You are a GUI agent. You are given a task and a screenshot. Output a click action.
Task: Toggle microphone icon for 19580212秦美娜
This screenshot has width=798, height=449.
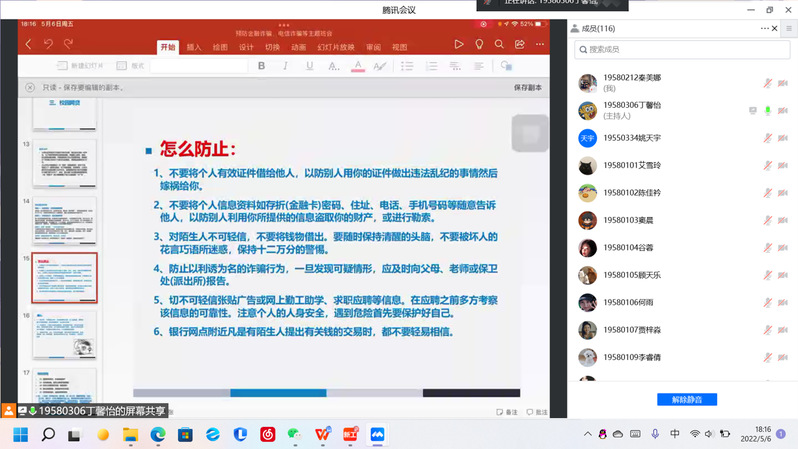767,83
